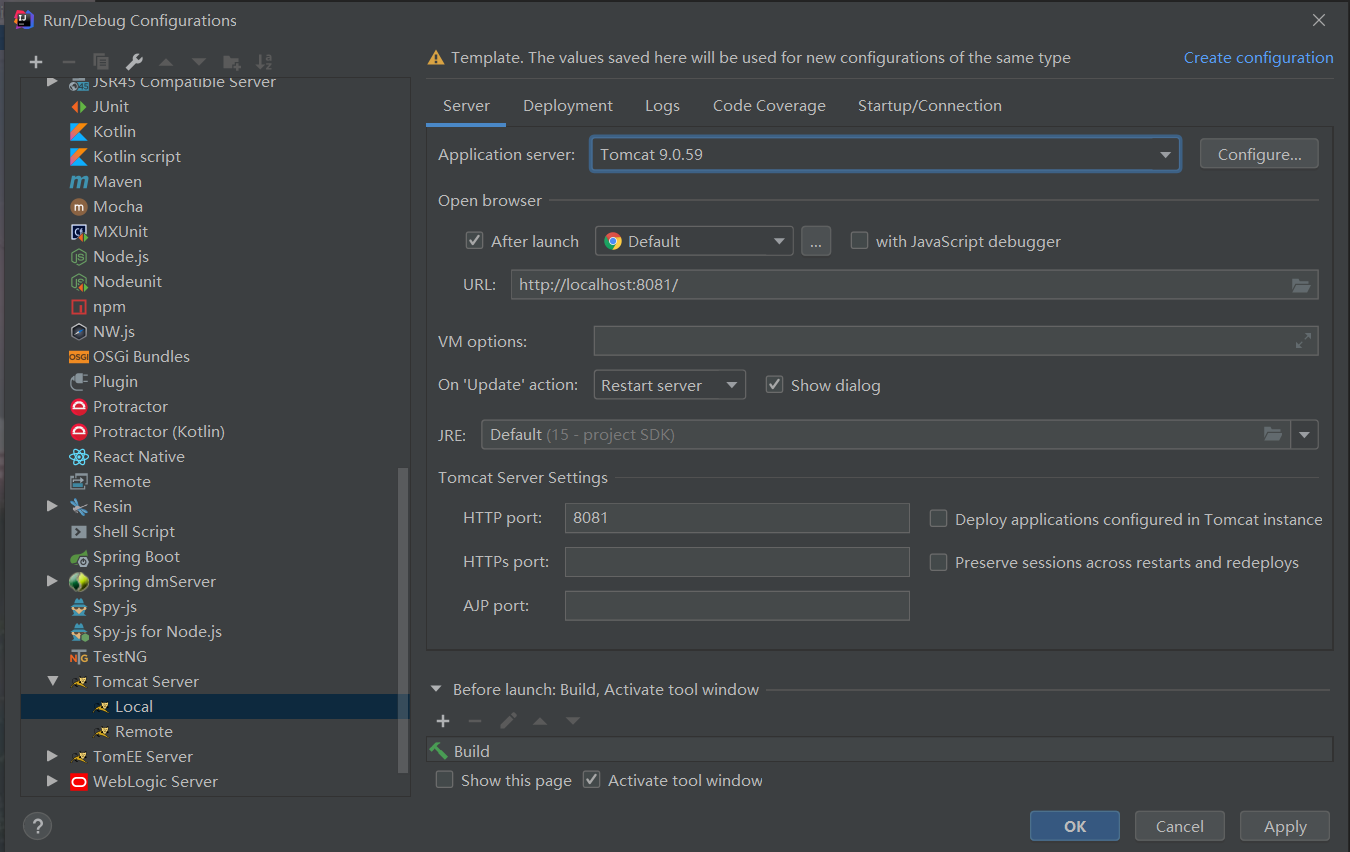Click the Node.js icon in the list
This screenshot has width=1350, height=852.
79,256
